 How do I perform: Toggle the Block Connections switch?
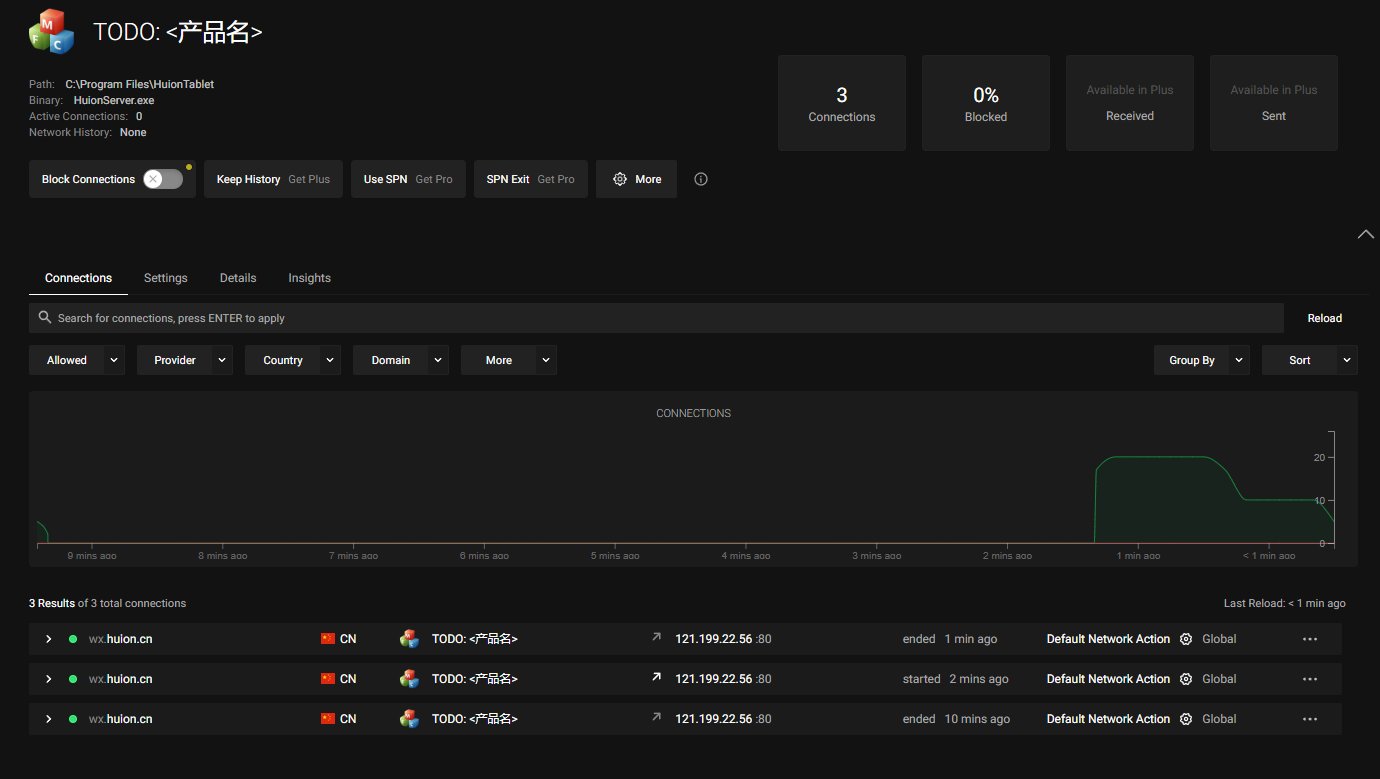[163, 179]
